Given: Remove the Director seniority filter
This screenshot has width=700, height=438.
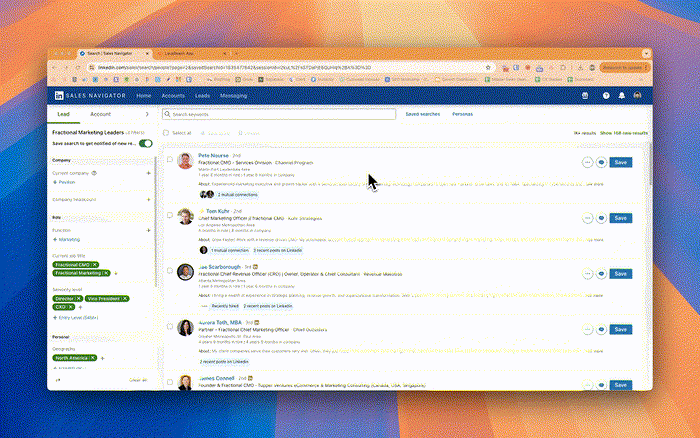Looking at the screenshot, I should tap(79, 299).
